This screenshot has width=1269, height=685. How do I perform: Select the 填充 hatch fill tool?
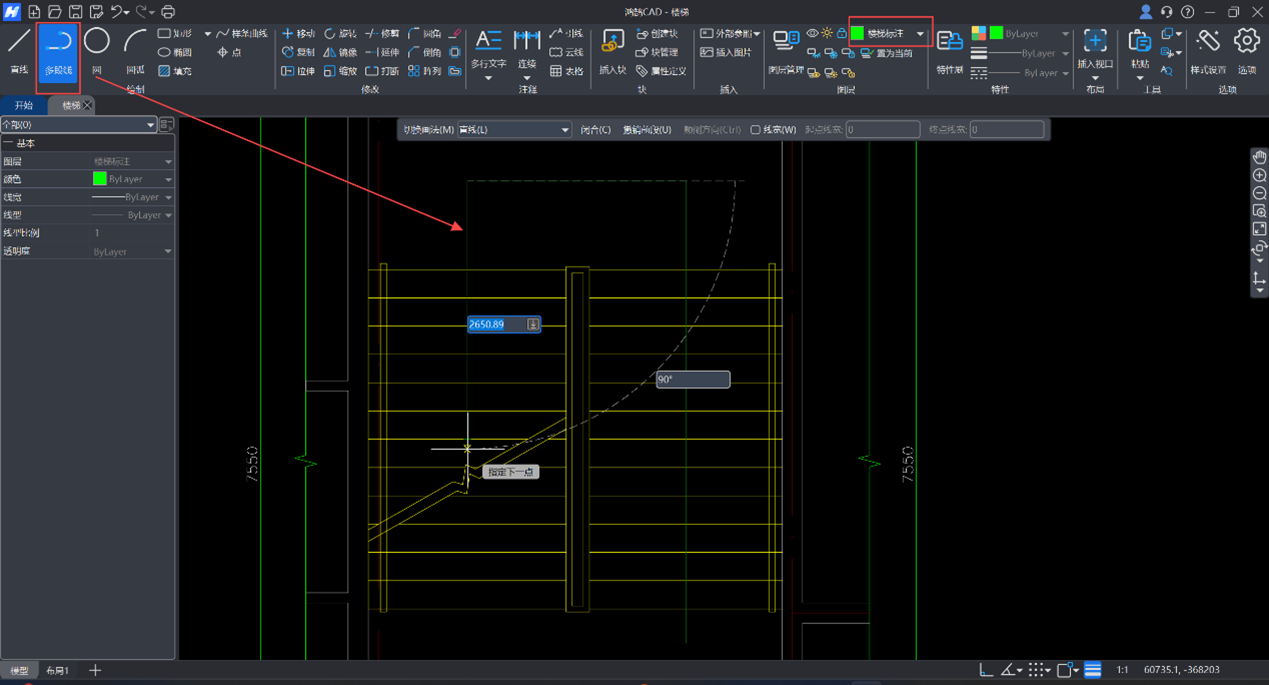tap(174, 71)
